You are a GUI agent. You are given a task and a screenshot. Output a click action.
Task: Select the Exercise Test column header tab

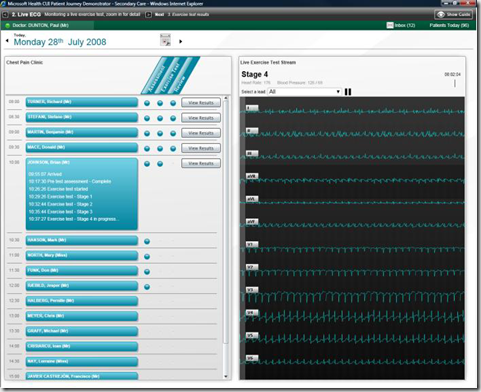[x=169, y=76]
